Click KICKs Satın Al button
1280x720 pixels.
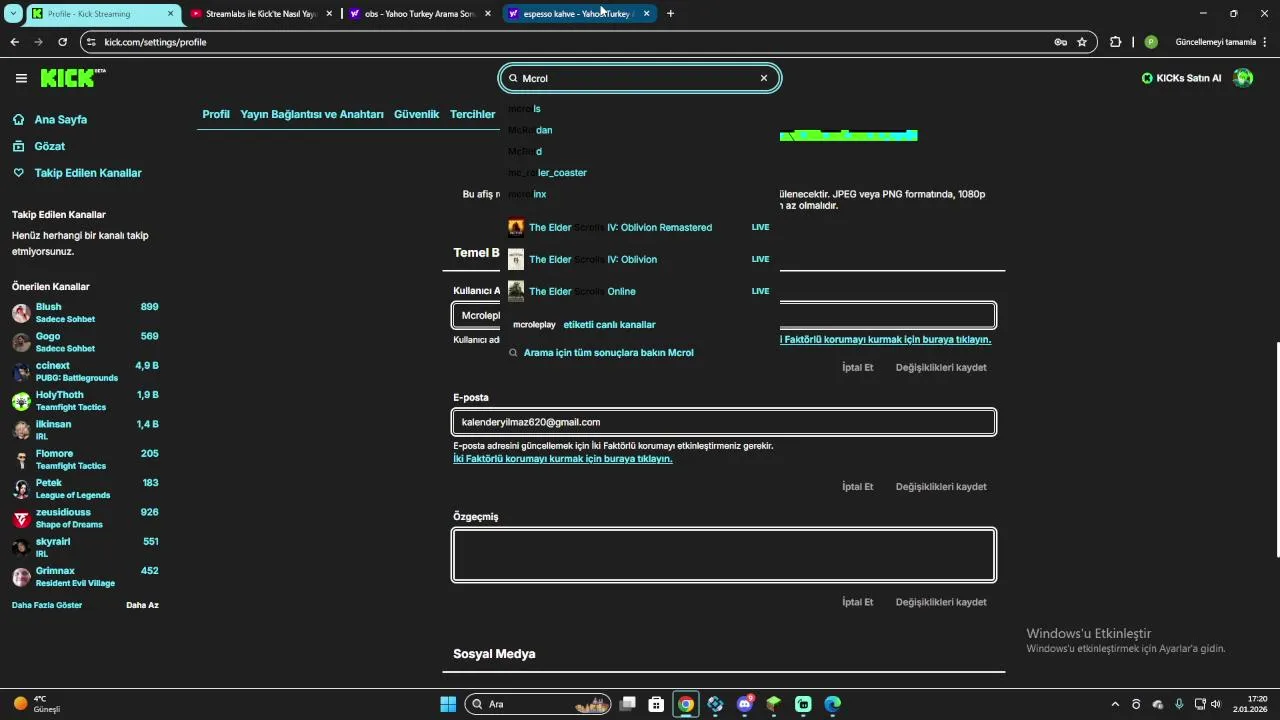(x=1182, y=78)
